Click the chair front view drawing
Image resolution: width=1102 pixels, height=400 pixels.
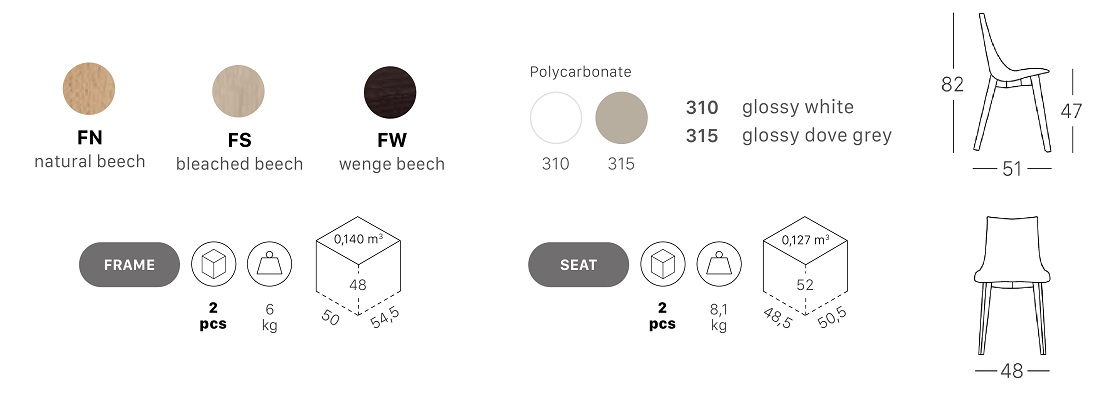(1012, 285)
